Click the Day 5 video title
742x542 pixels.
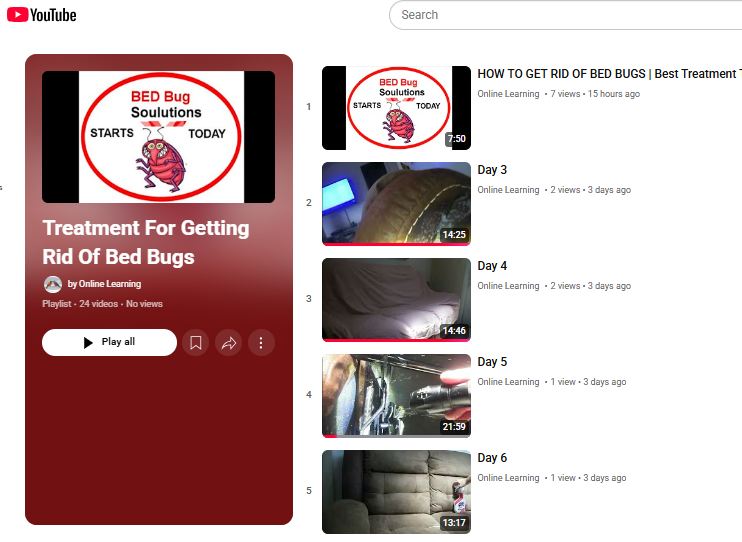492,362
